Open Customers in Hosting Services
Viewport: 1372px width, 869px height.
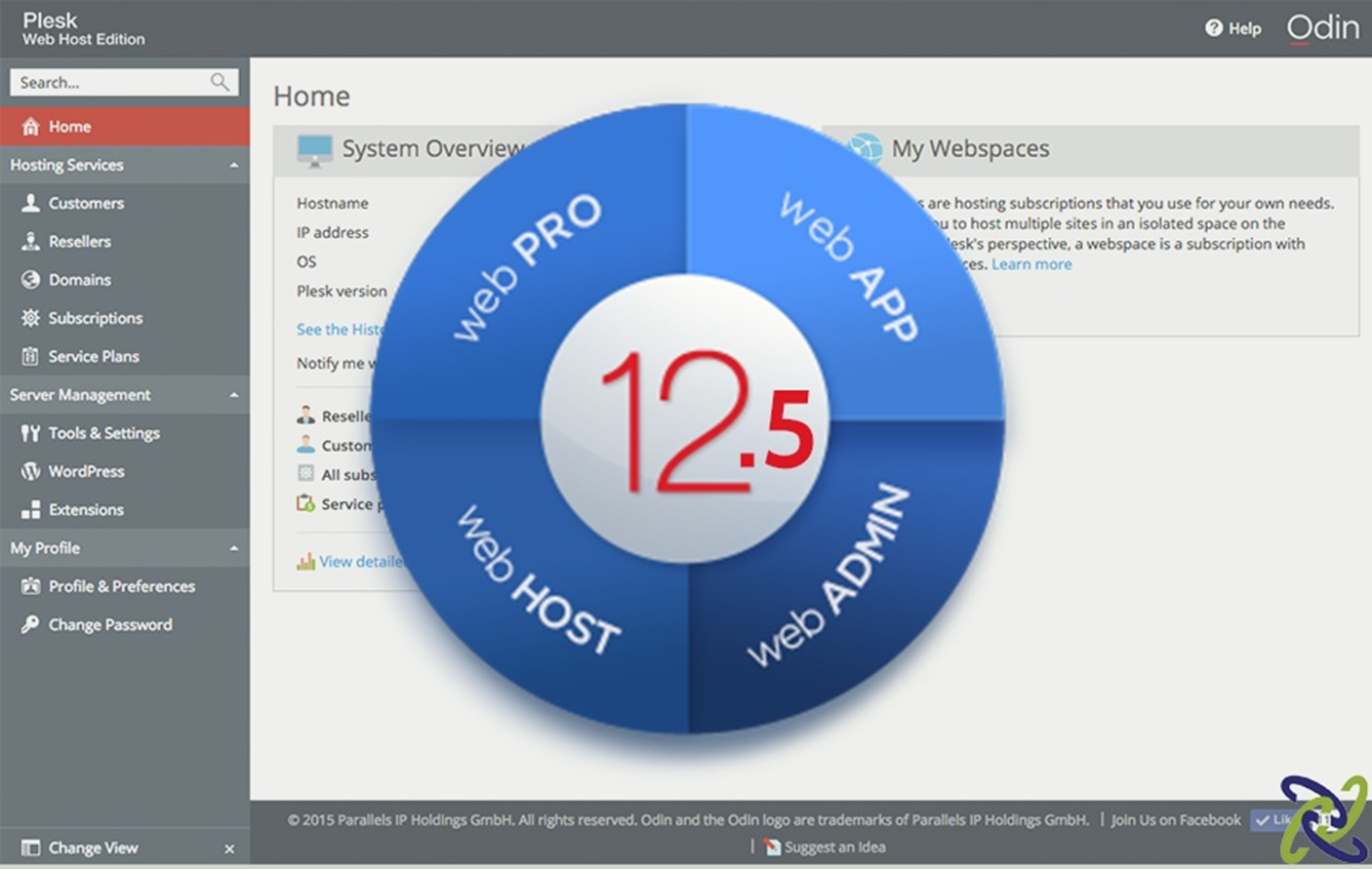125,203
